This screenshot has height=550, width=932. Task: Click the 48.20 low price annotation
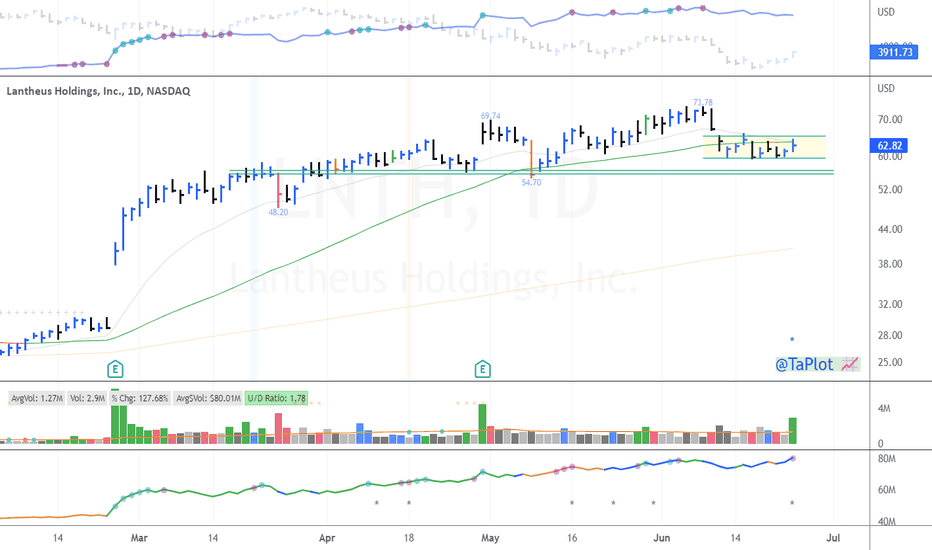point(278,212)
